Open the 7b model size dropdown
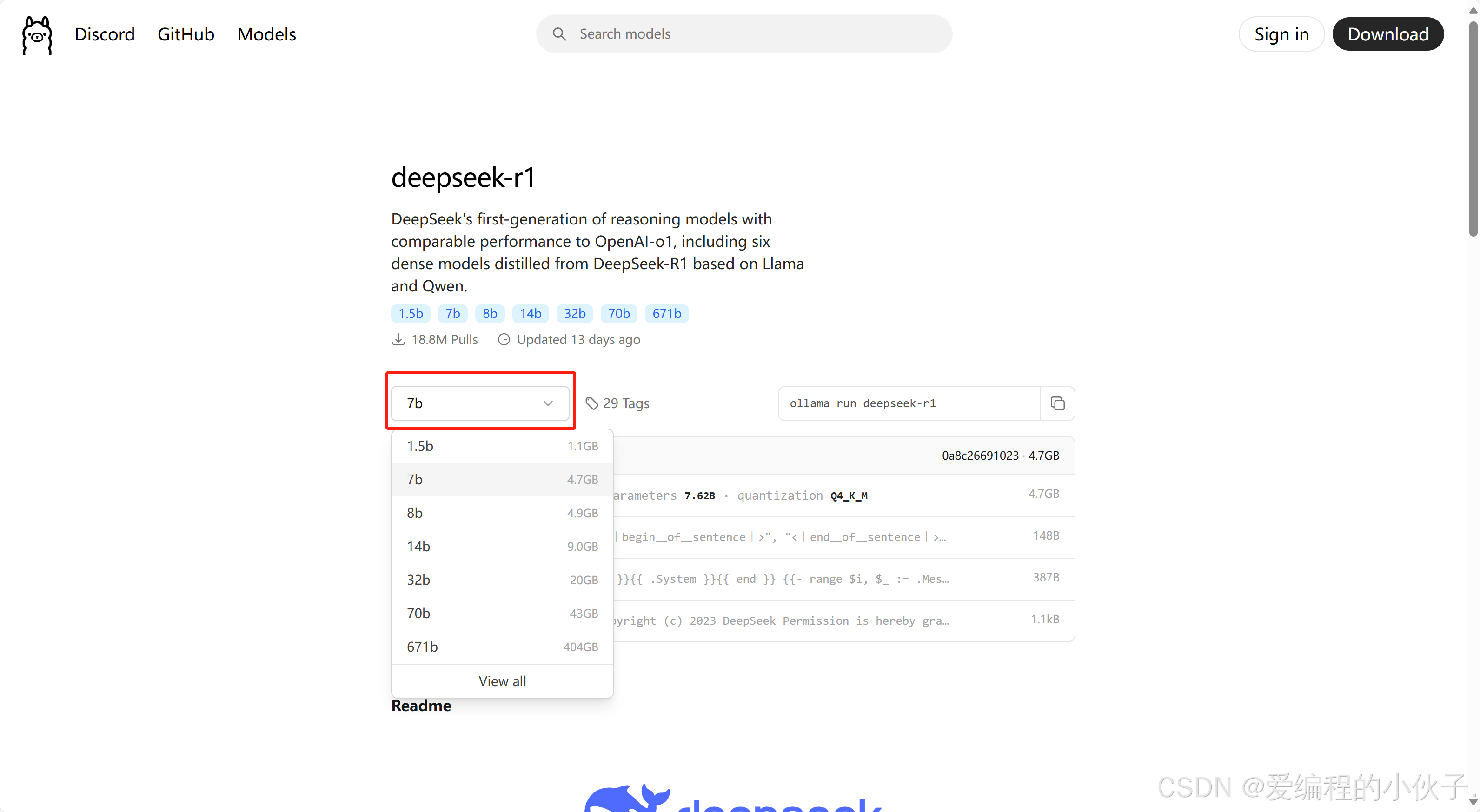Image resolution: width=1480 pixels, height=812 pixels. (480, 403)
